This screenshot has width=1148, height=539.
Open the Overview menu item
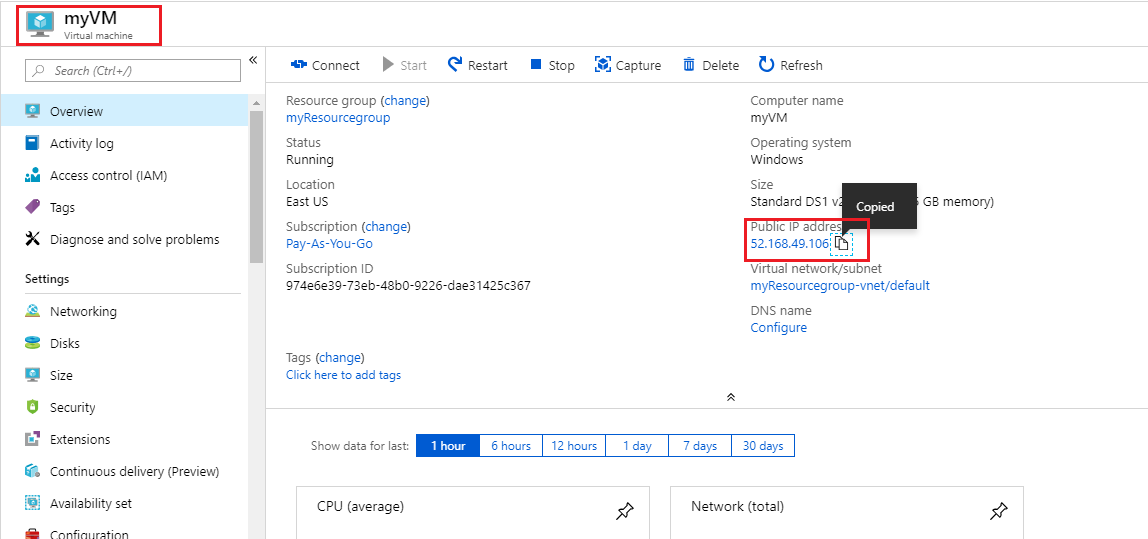point(124,111)
